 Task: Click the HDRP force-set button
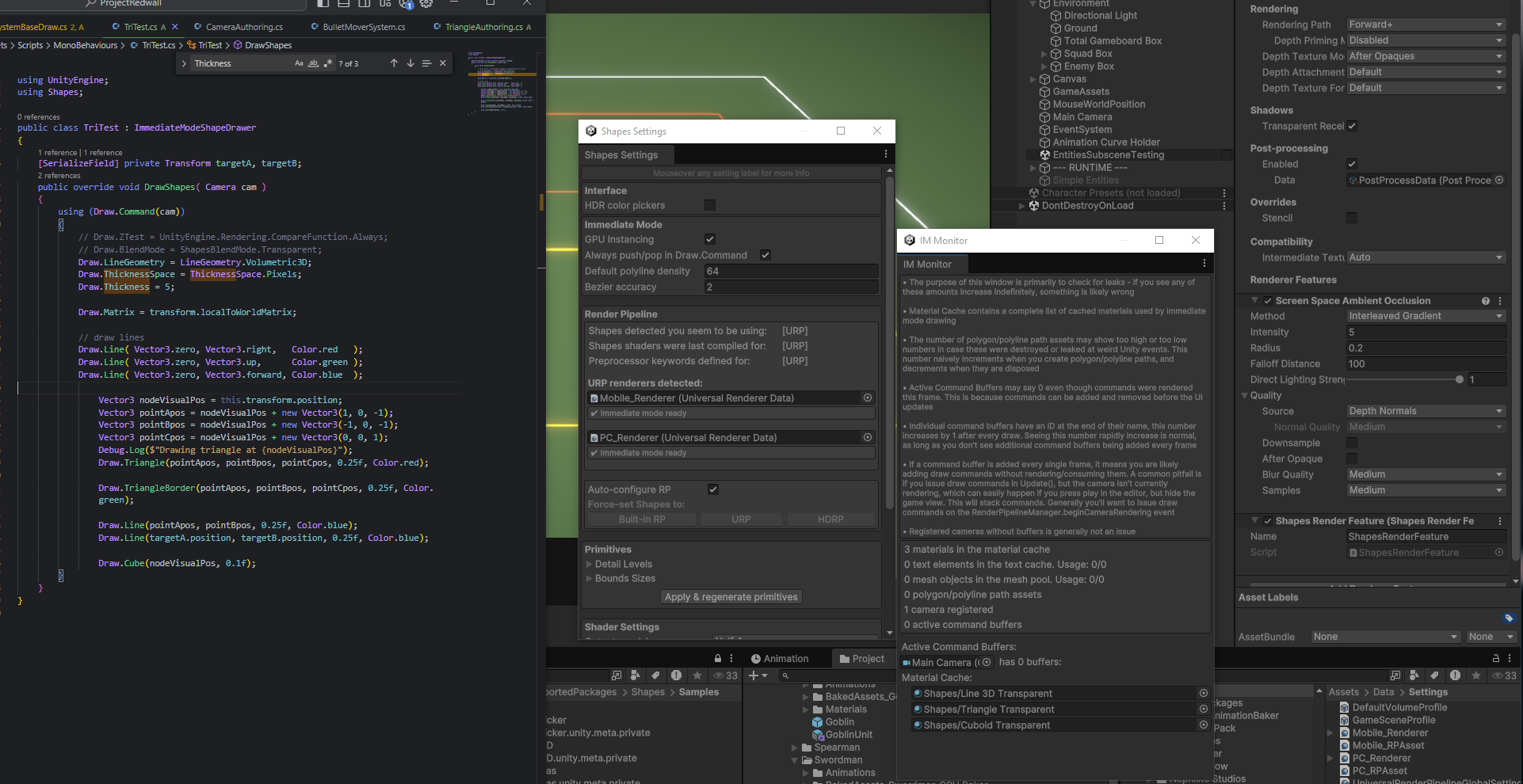[830, 519]
